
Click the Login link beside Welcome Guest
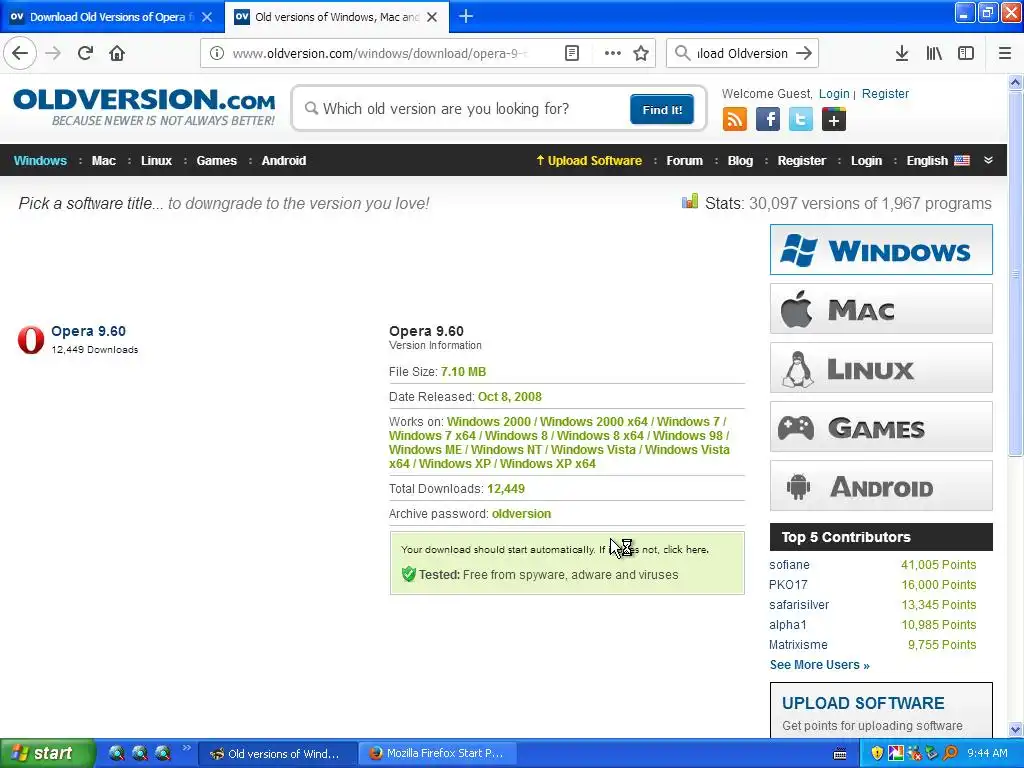pyautogui.click(x=834, y=93)
